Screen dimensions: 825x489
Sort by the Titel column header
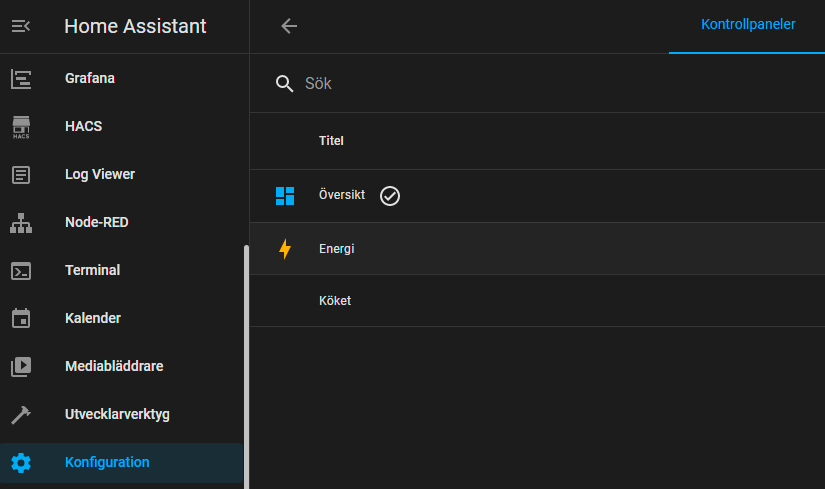tap(331, 141)
